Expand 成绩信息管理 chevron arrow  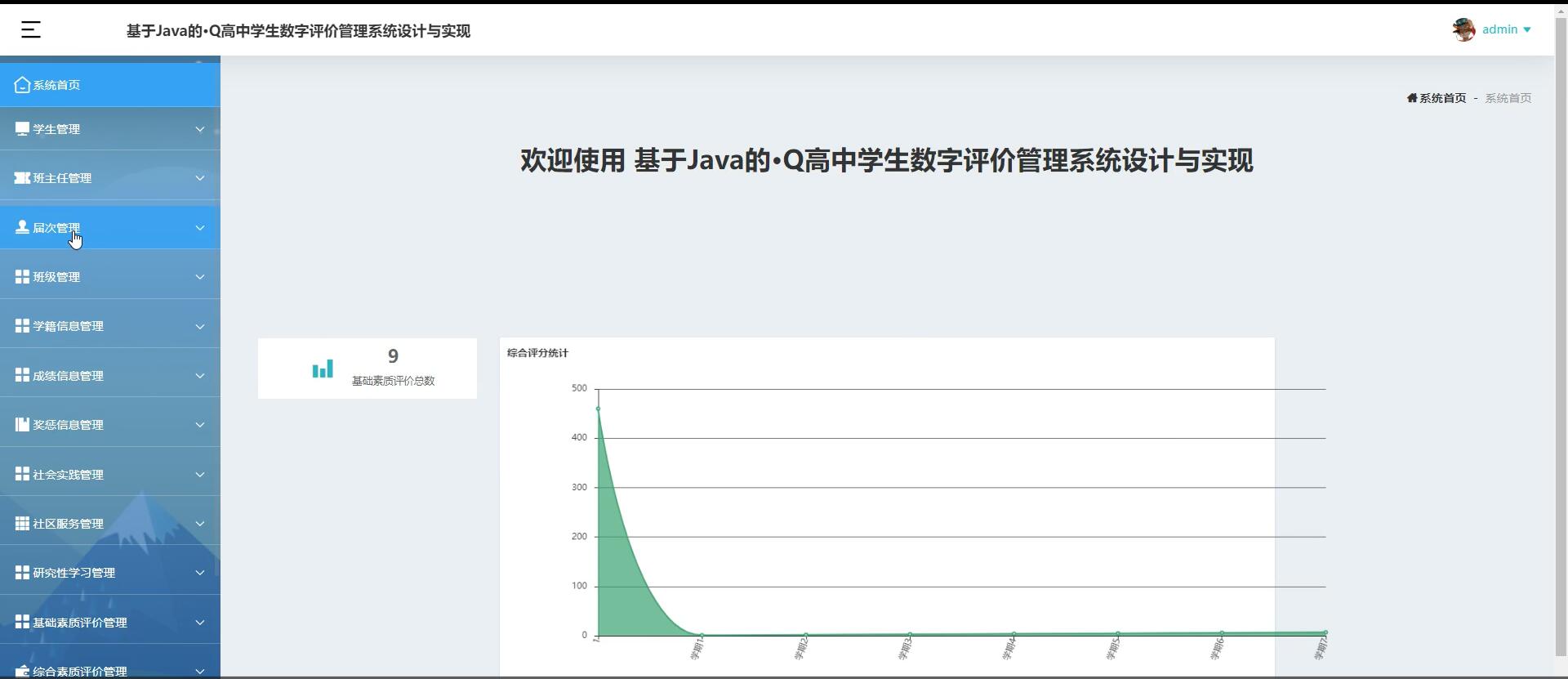[x=199, y=376]
